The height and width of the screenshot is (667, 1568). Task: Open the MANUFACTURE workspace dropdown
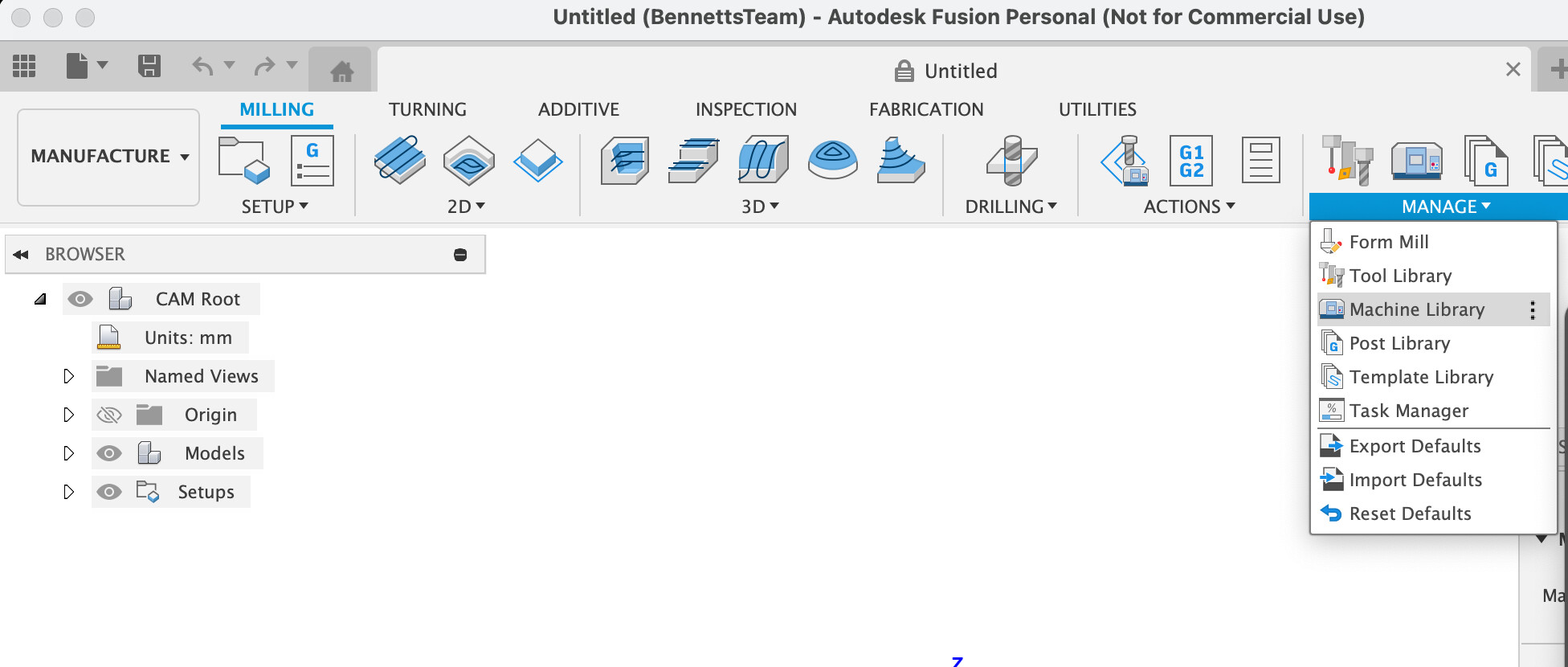109,157
